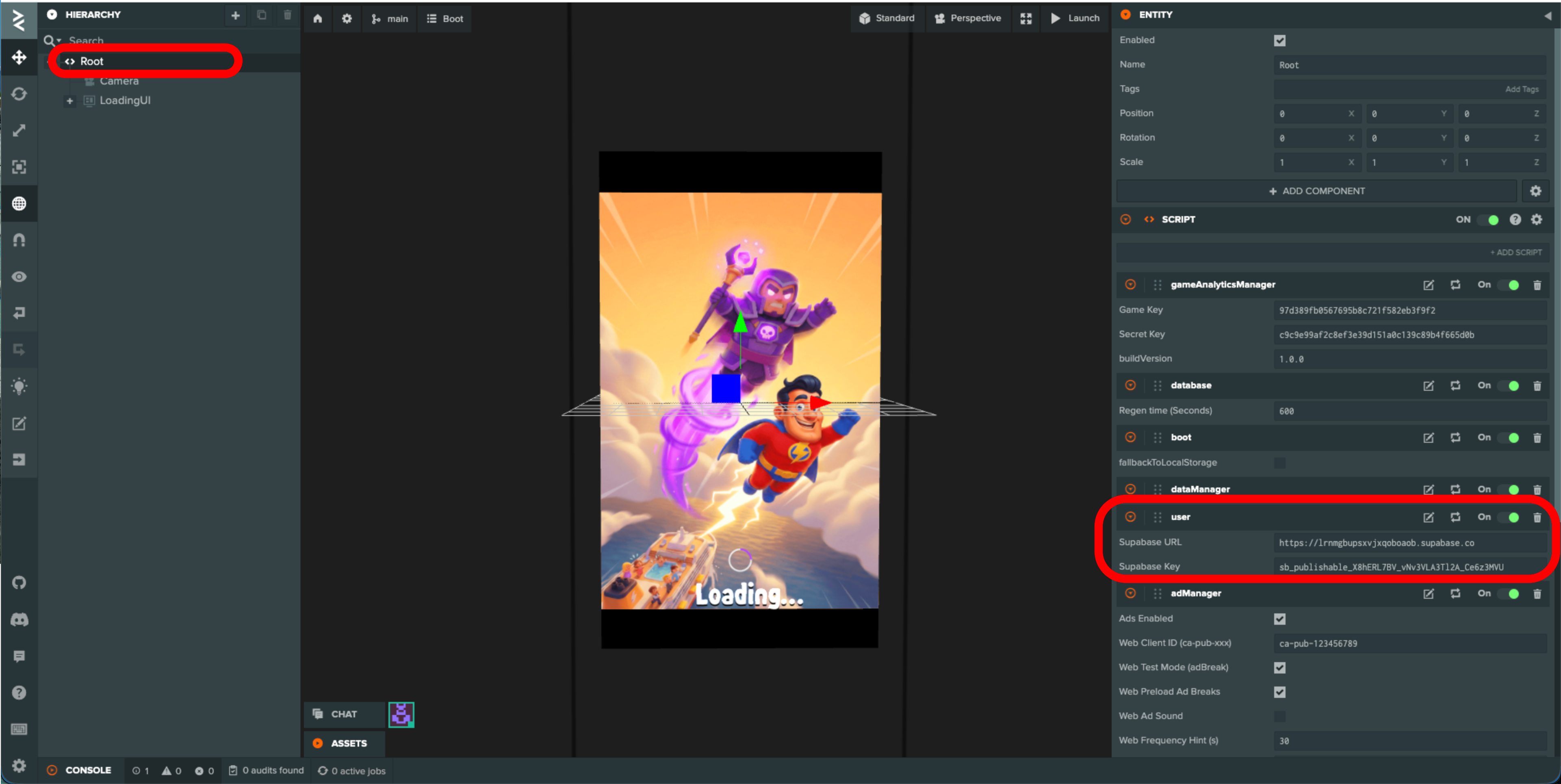Click the Supabase URL field
The image size is (1561, 784).
1410,543
